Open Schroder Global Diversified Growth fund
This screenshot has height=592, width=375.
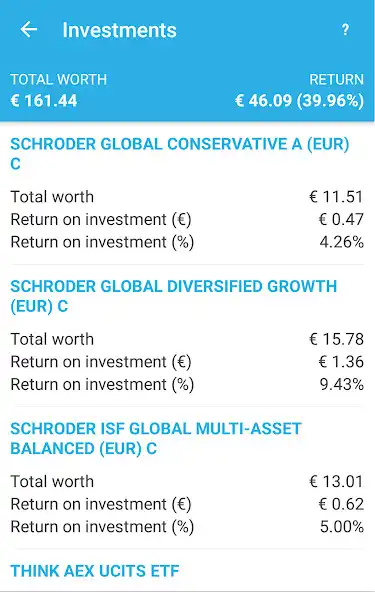pos(173,296)
